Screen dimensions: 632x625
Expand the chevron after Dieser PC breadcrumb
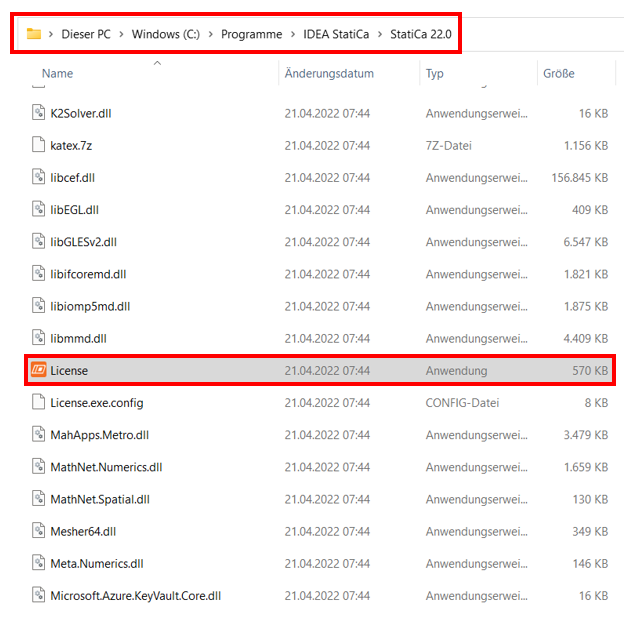coord(121,34)
